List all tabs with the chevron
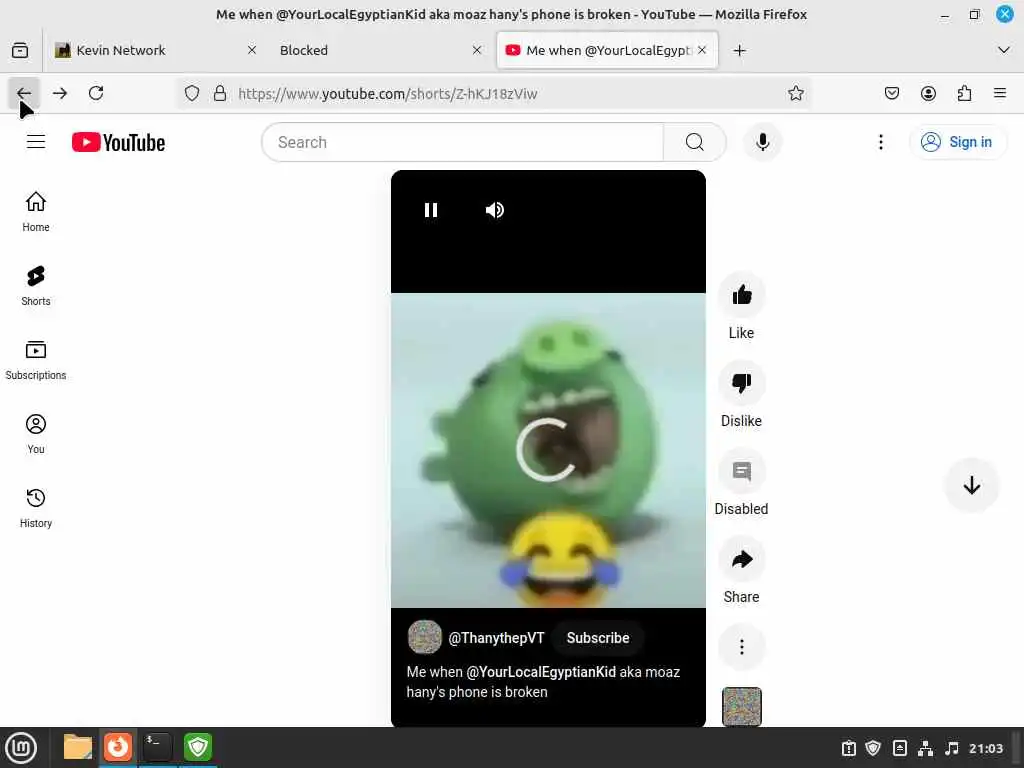 pyautogui.click(x=1004, y=50)
